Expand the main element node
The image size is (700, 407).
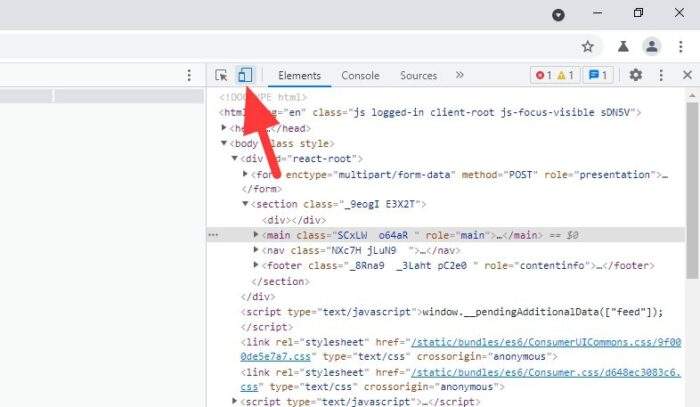point(255,234)
